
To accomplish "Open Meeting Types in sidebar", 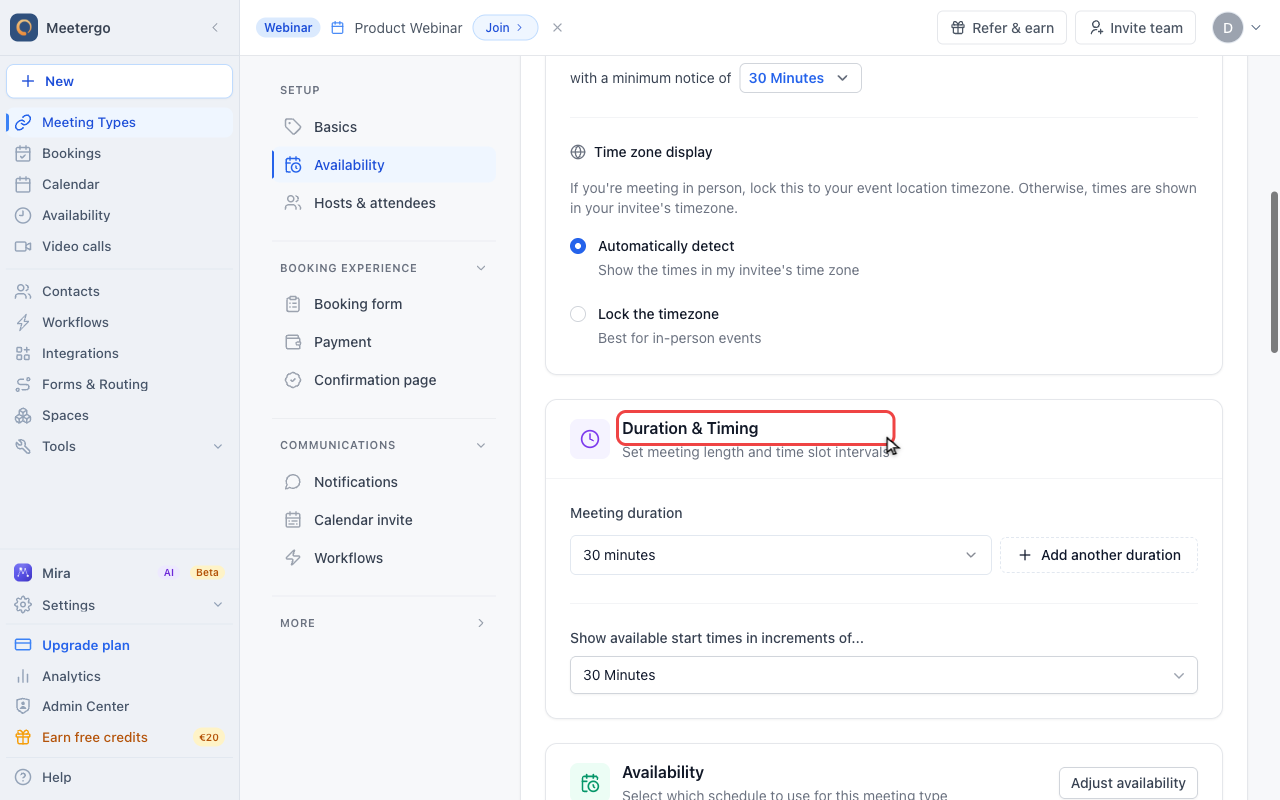I will pos(120,122).
